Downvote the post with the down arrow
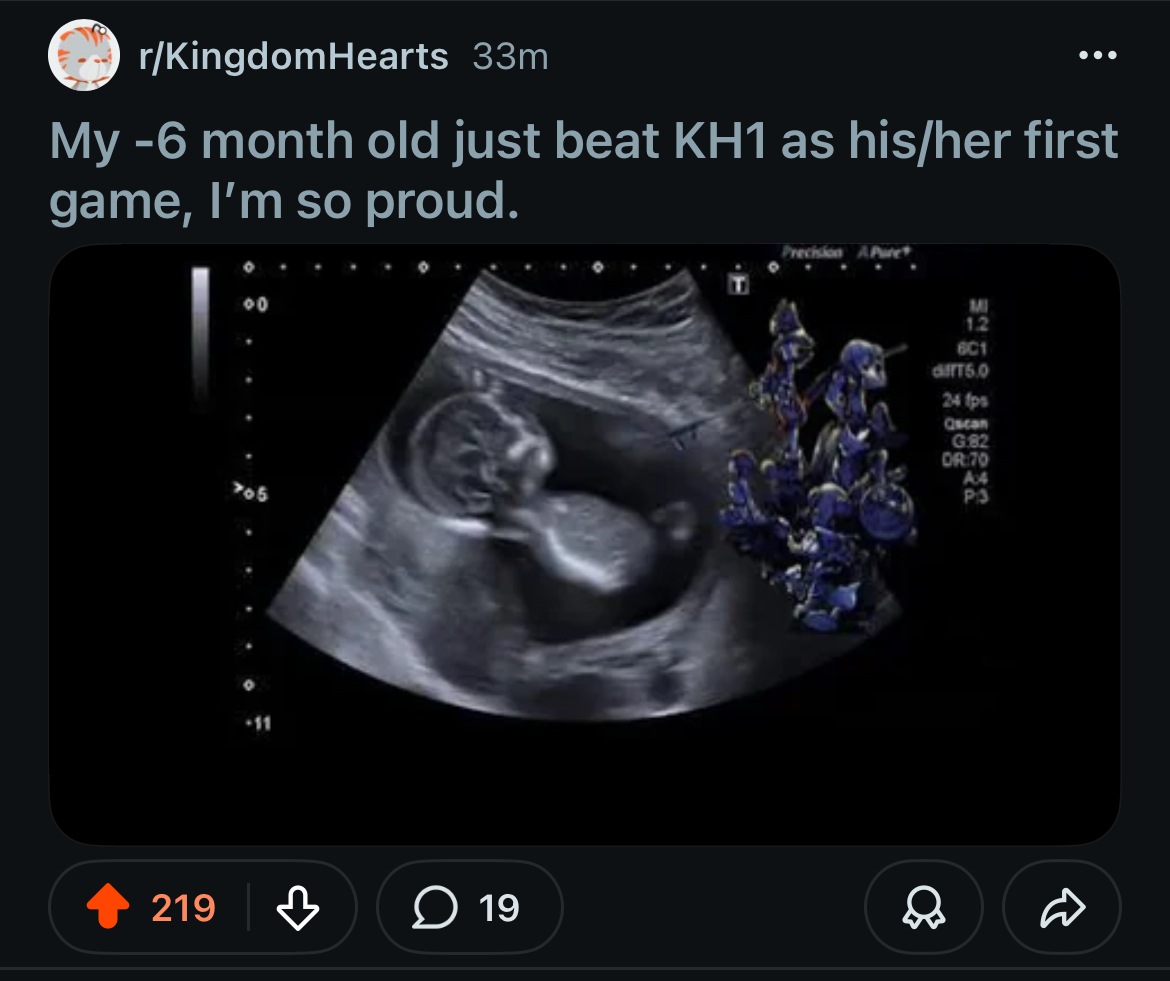 pyautogui.click(x=296, y=907)
